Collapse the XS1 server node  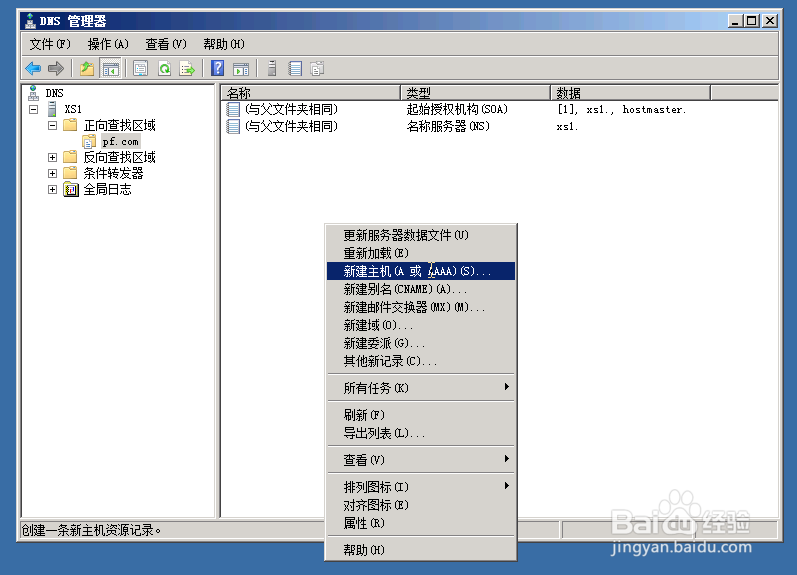(x=34, y=109)
